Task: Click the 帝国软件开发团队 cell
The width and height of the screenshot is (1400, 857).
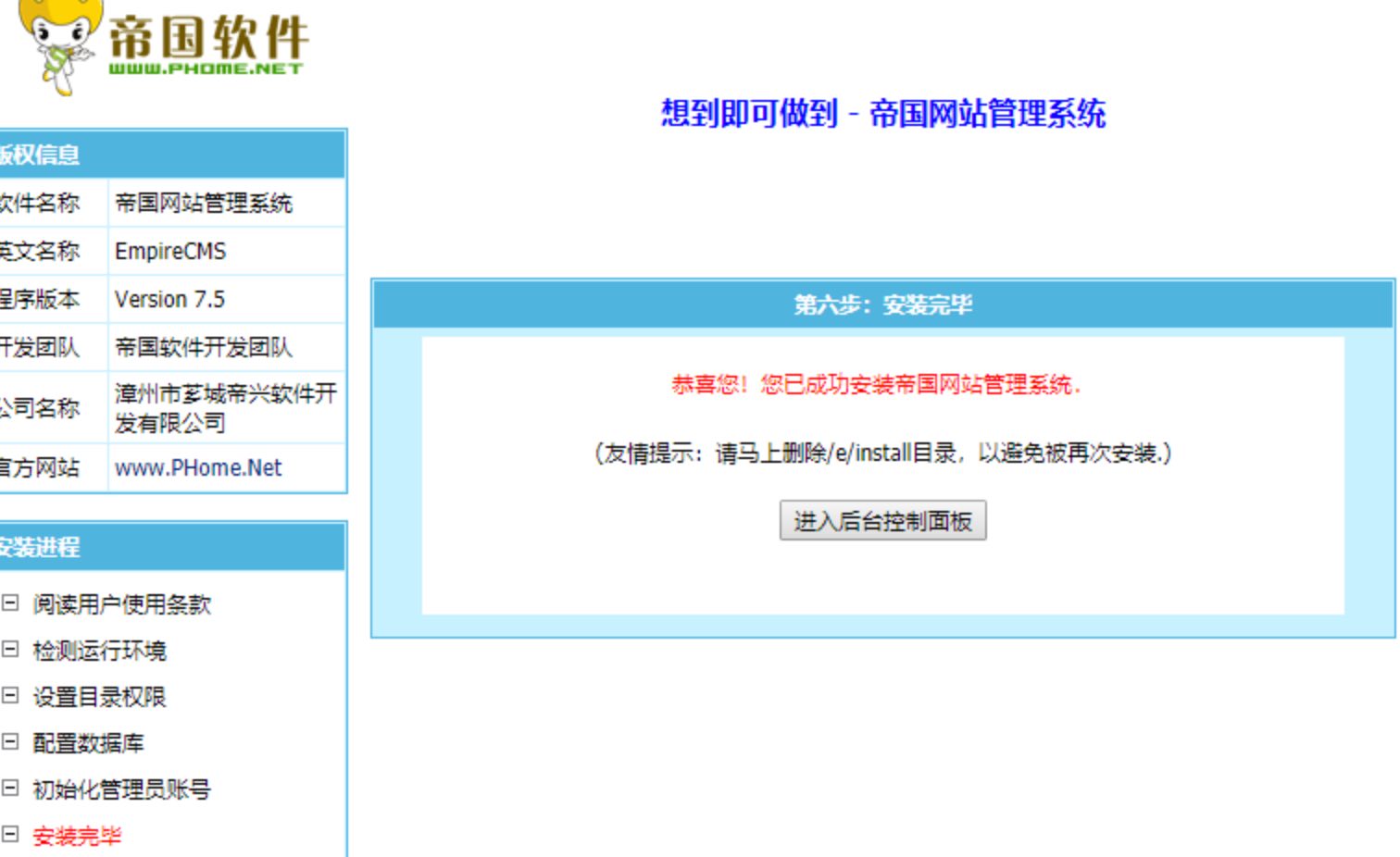Action: (227, 347)
